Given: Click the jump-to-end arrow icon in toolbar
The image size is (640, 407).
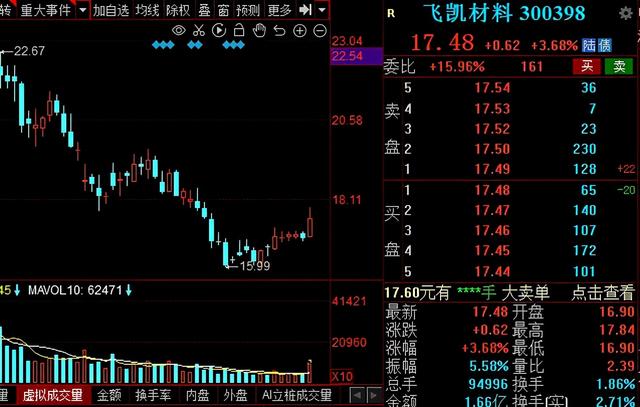Looking at the screenshot, I should [x=305, y=9].
